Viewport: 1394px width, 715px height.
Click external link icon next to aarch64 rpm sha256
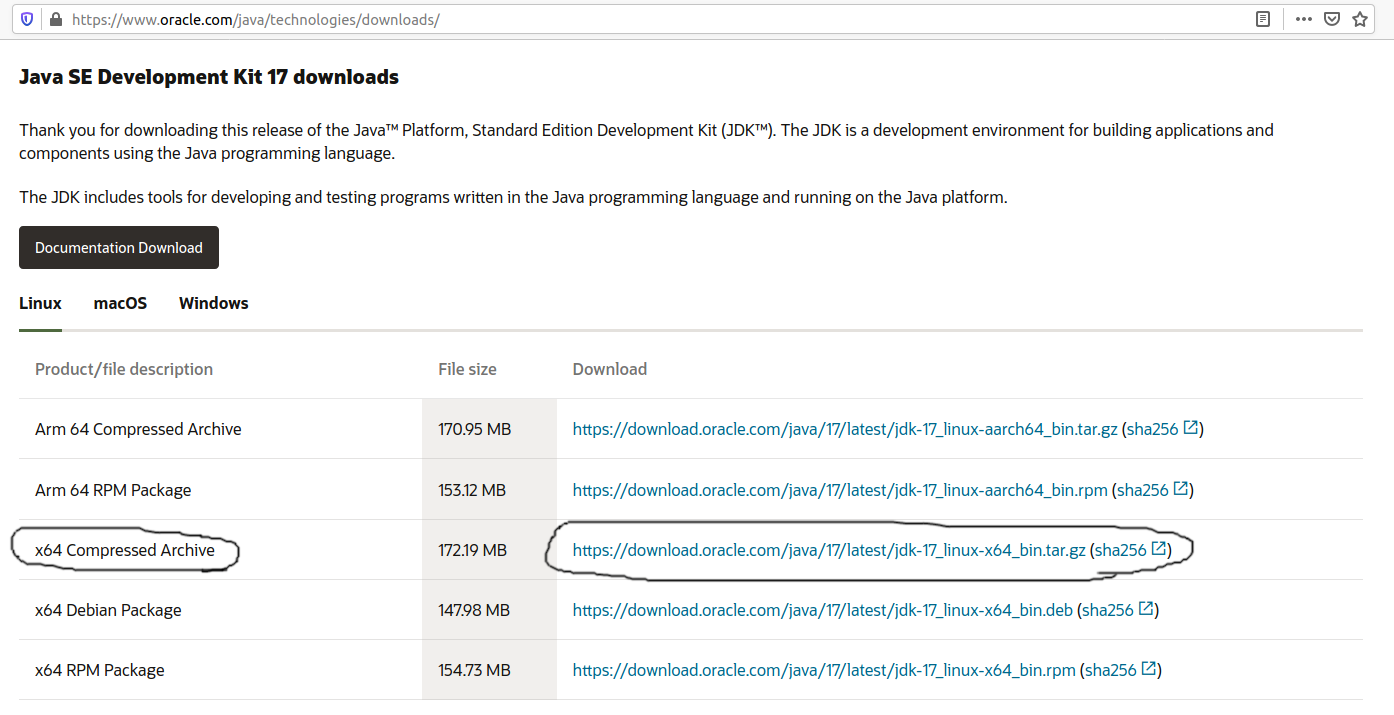point(1181,489)
